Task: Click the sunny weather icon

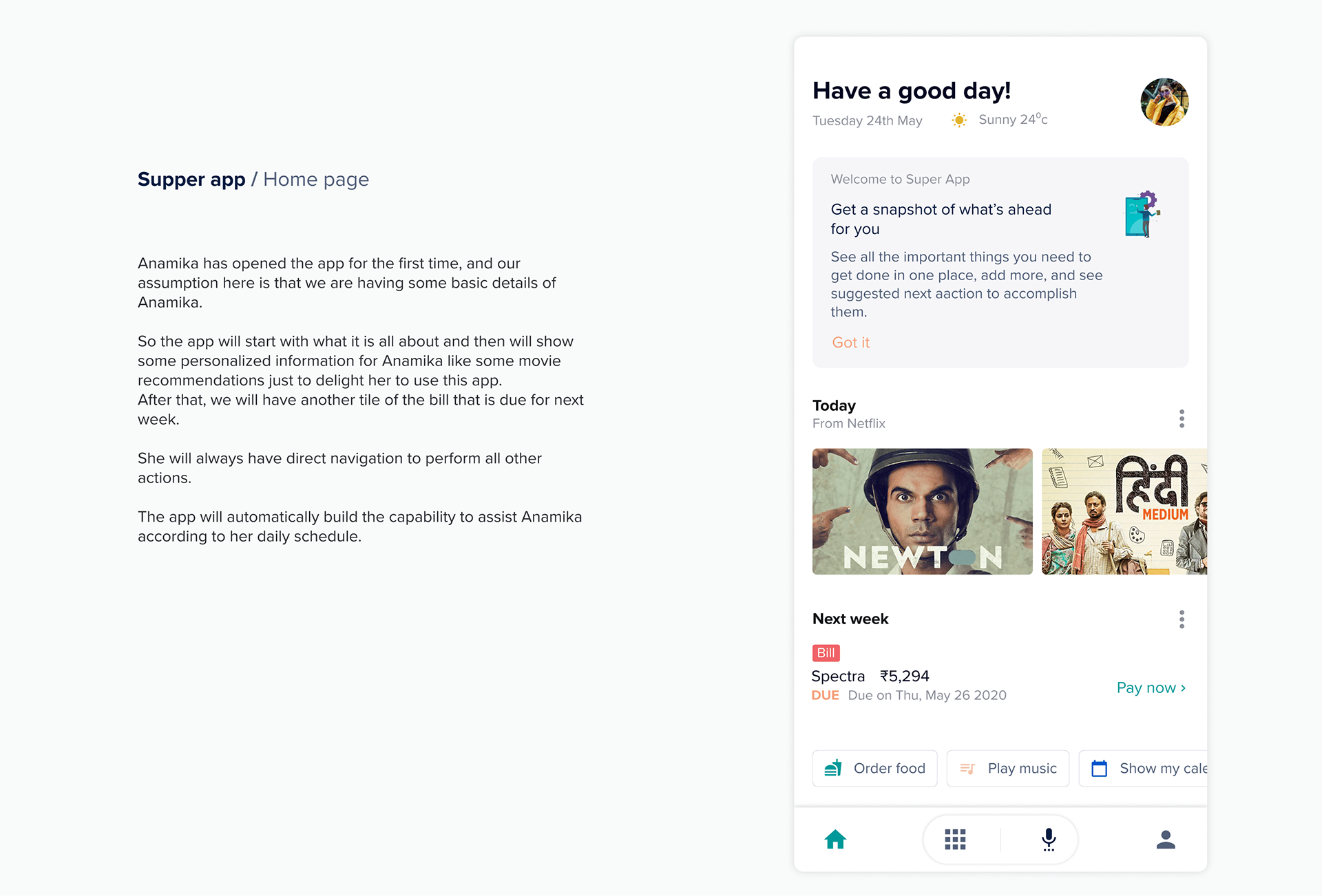Action: (x=959, y=120)
